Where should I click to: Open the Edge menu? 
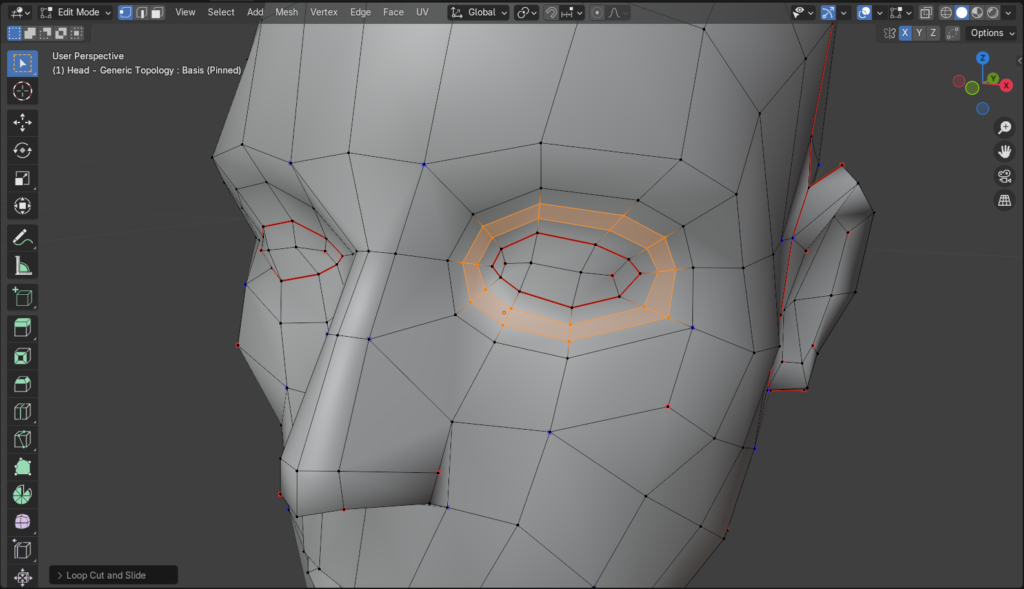(360, 12)
